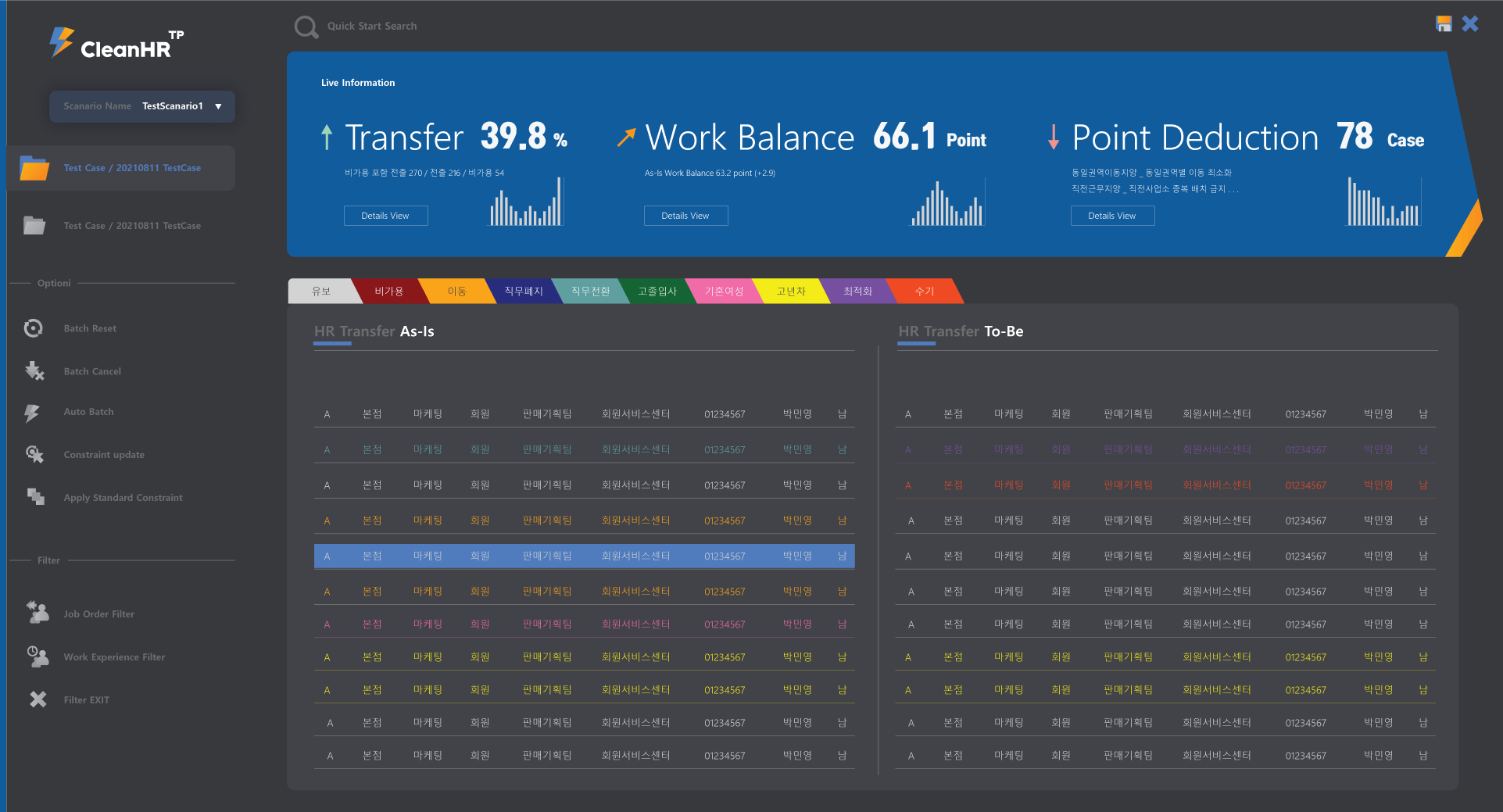The height and width of the screenshot is (812, 1503).
Task: Click the Apply Standard Constraint label
Action: point(123,498)
